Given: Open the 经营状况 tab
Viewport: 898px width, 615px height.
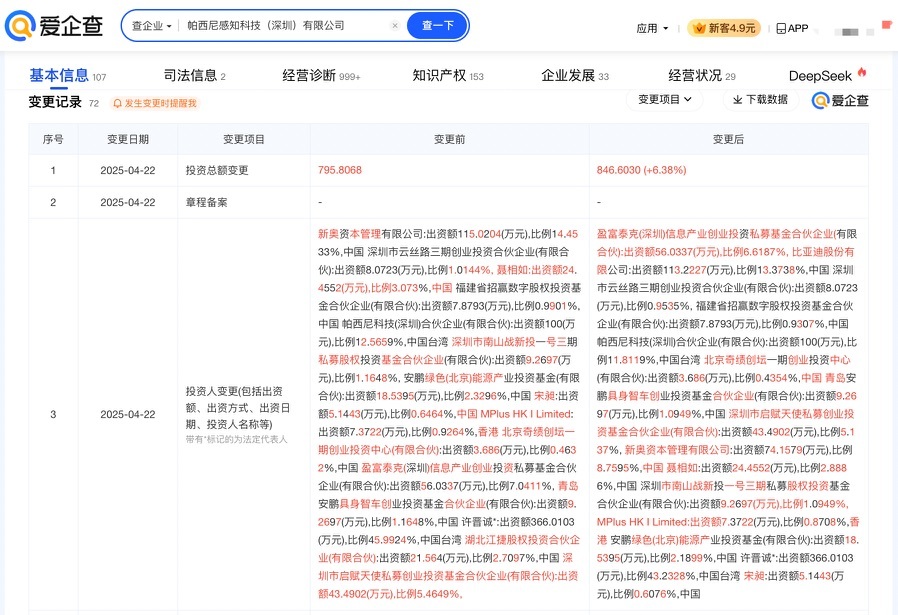Looking at the screenshot, I should [x=702, y=76].
